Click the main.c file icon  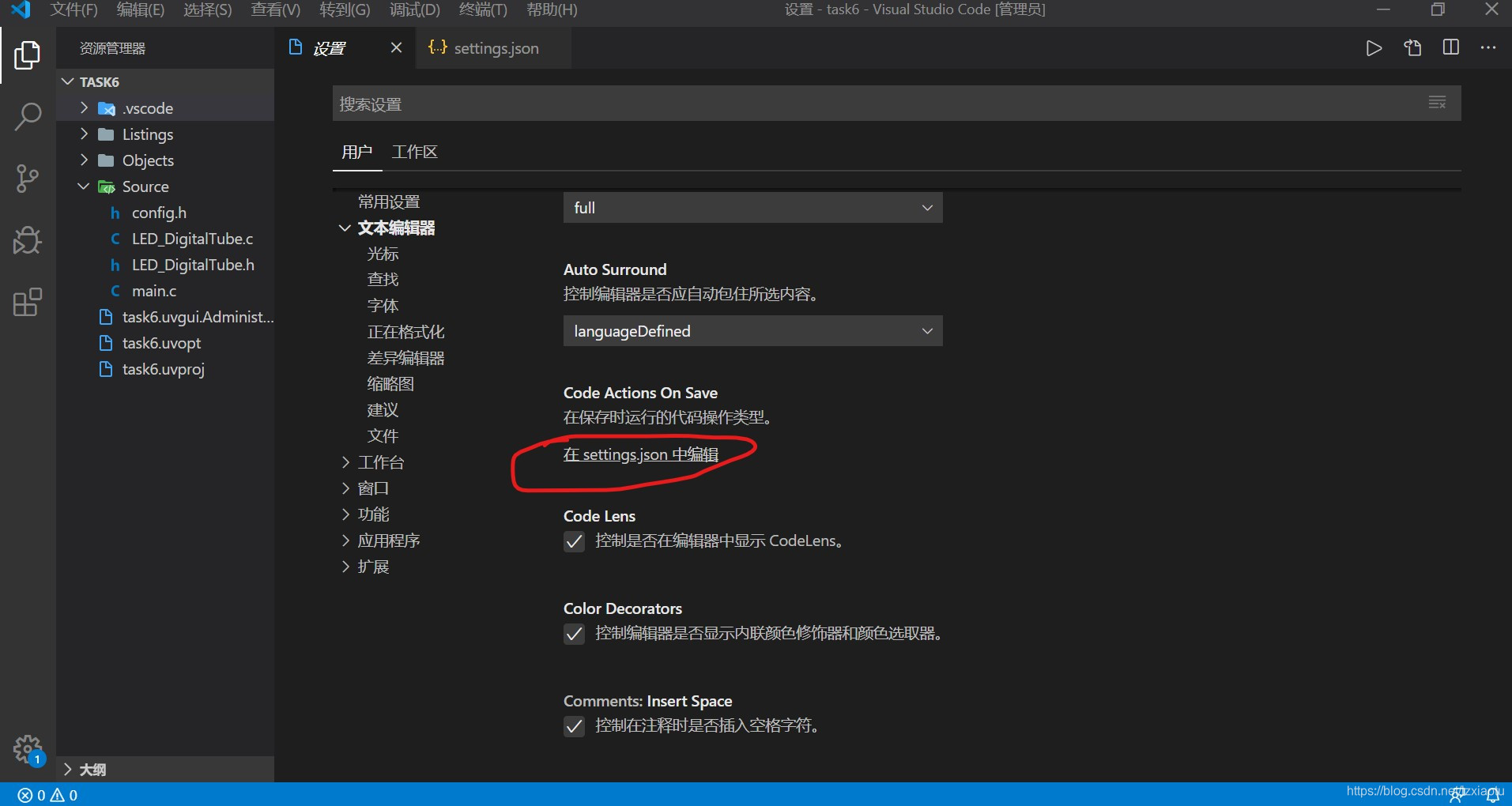pyautogui.click(x=115, y=291)
